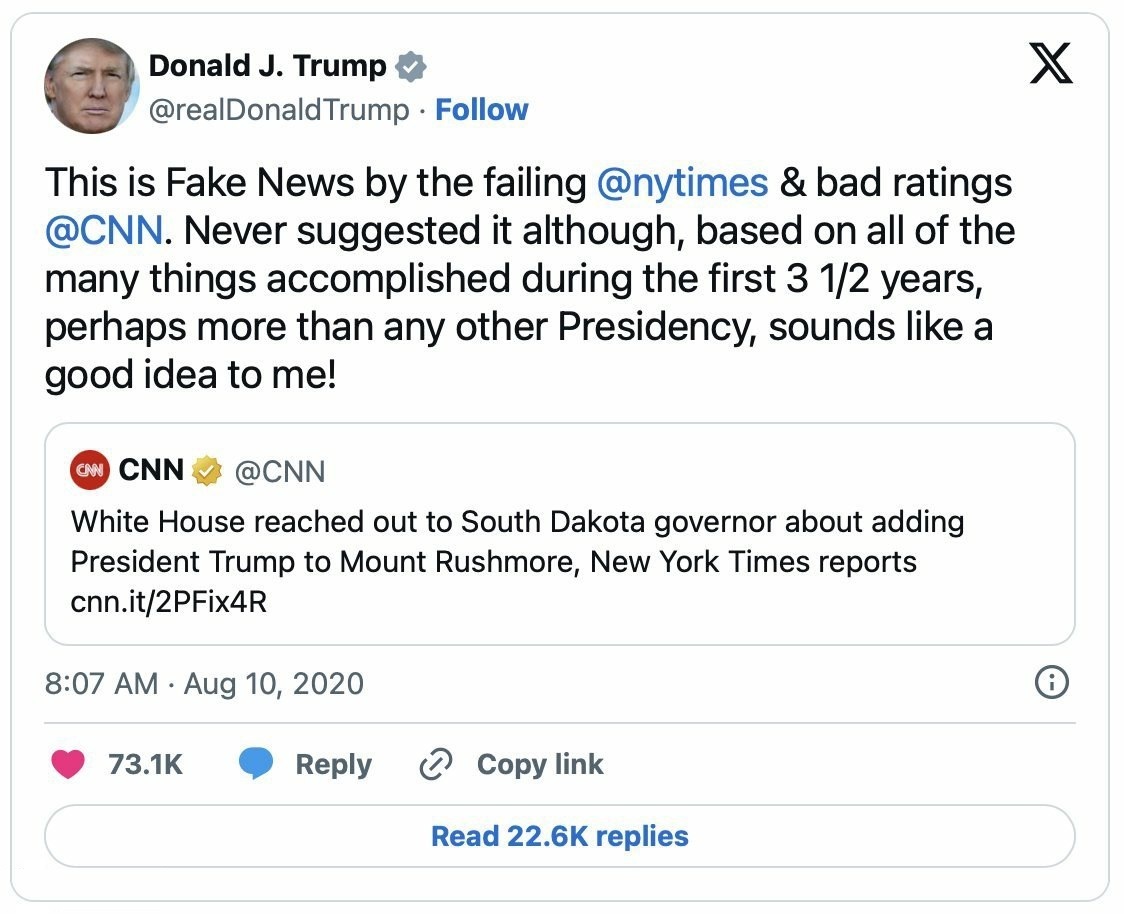The height and width of the screenshot is (914, 1124).
Task: Click the X logo icon
Action: 1051,63
